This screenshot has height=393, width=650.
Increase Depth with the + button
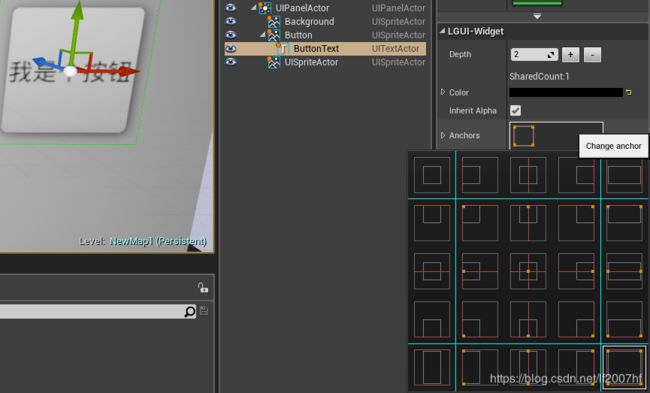click(570, 55)
